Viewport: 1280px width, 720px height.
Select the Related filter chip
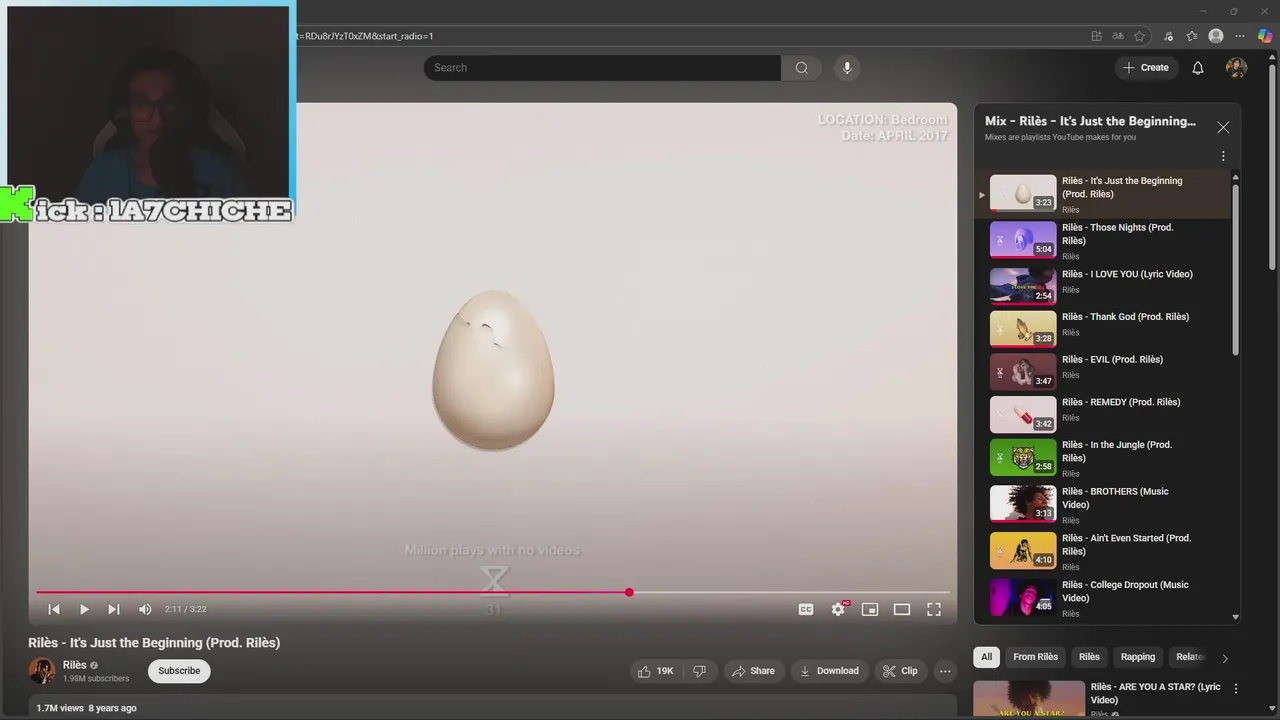point(1188,657)
